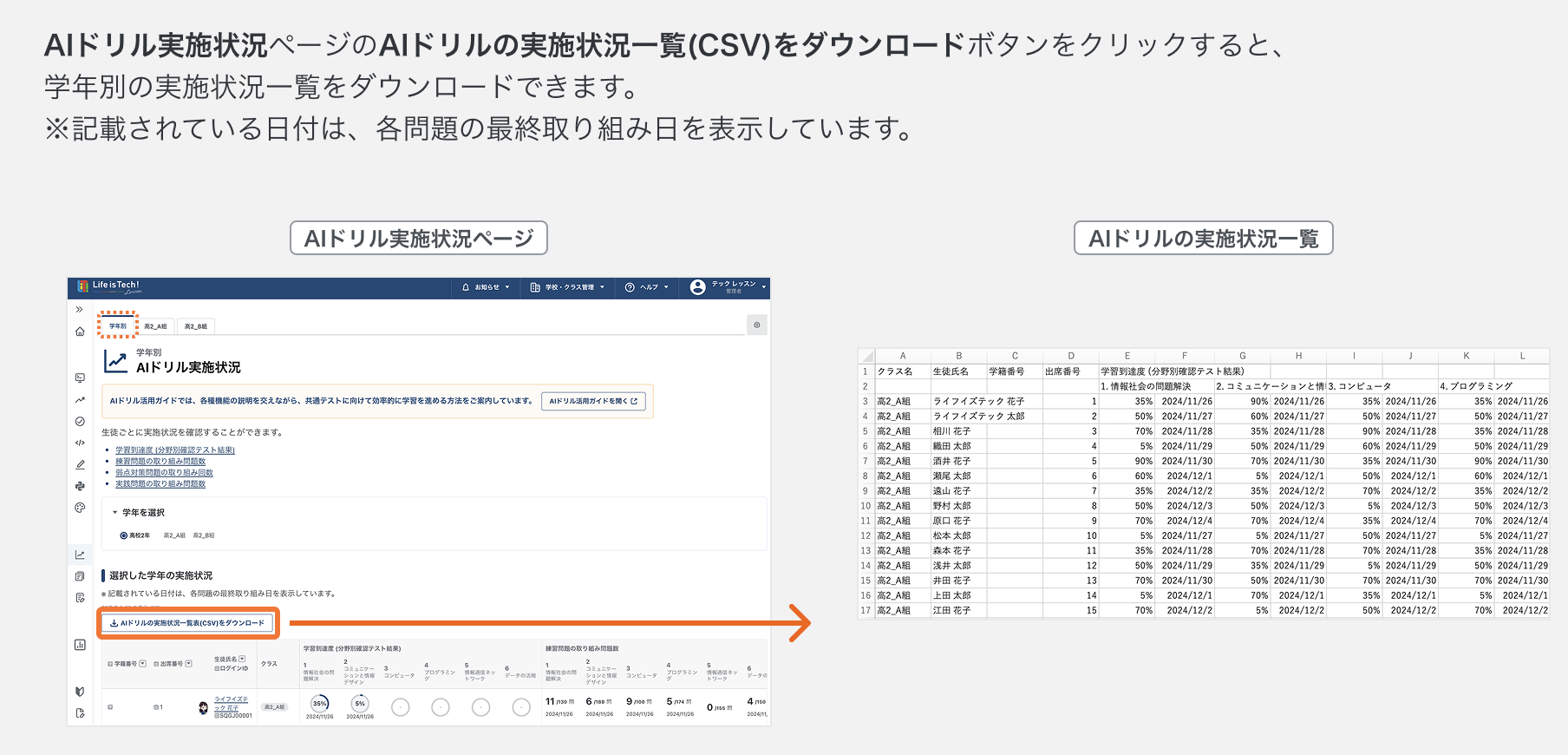Open 練習問題の取り組み問題数 link
The image size is (1568, 755).
[x=160, y=461]
